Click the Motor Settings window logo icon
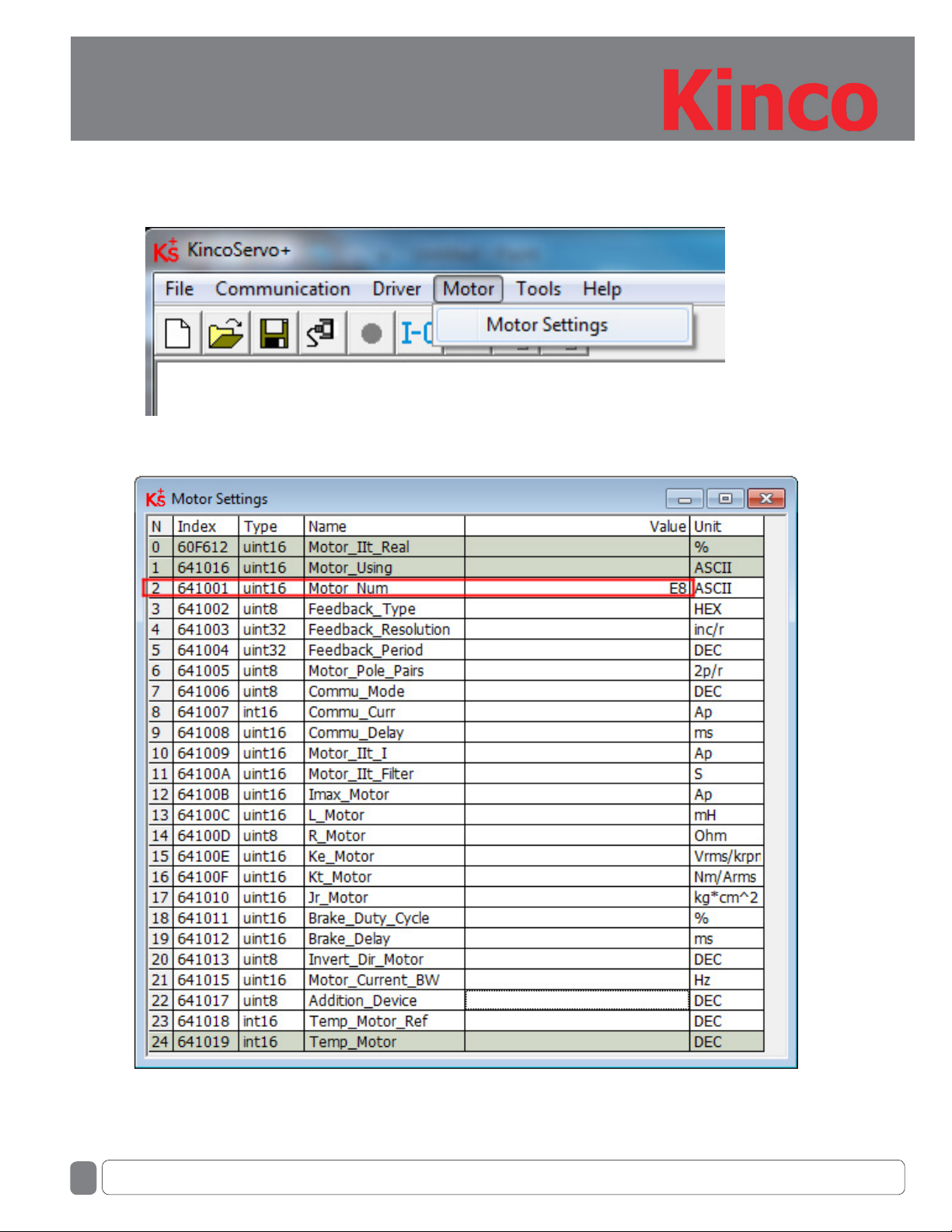The width and height of the screenshot is (952, 1232). (155, 498)
